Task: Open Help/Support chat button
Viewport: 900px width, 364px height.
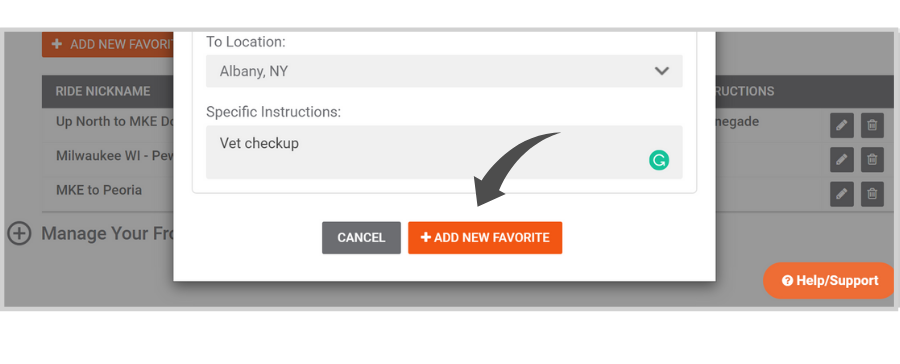Action: tap(829, 281)
